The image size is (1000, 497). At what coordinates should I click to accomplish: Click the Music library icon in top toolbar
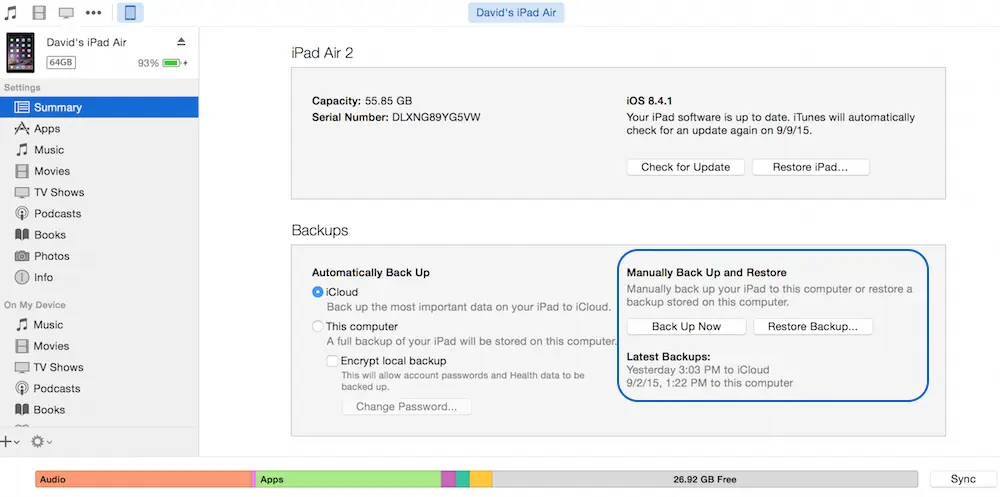point(11,13)
